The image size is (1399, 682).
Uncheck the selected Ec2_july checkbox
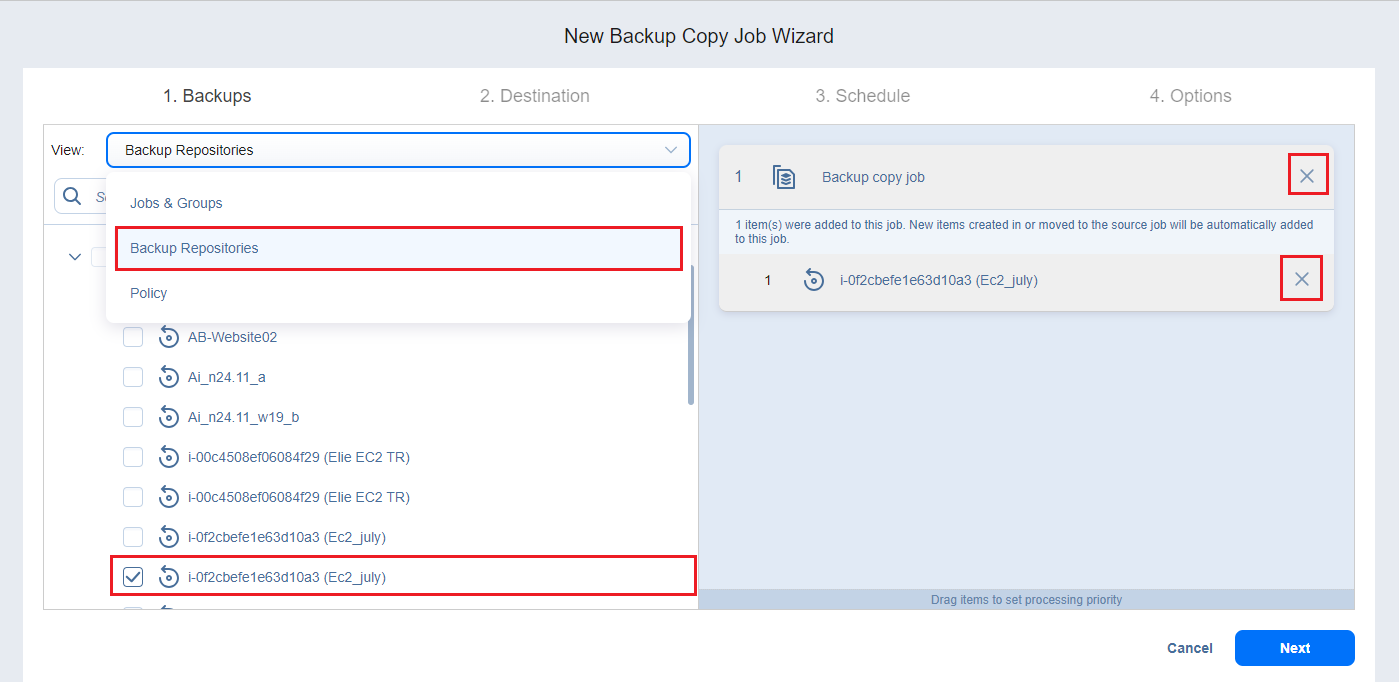[133, 577]
